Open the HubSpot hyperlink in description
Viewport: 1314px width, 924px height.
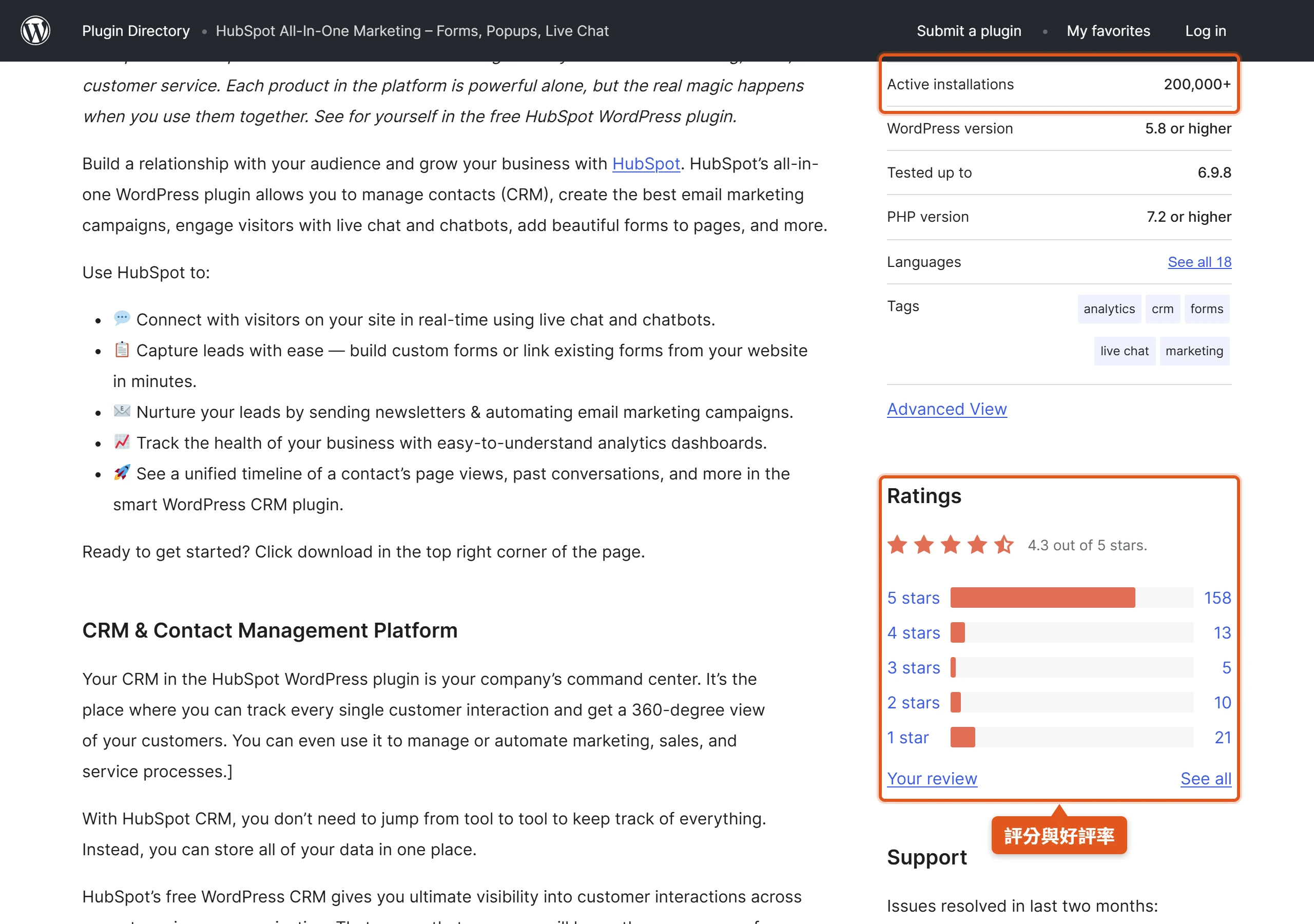[x=646, y=164]
